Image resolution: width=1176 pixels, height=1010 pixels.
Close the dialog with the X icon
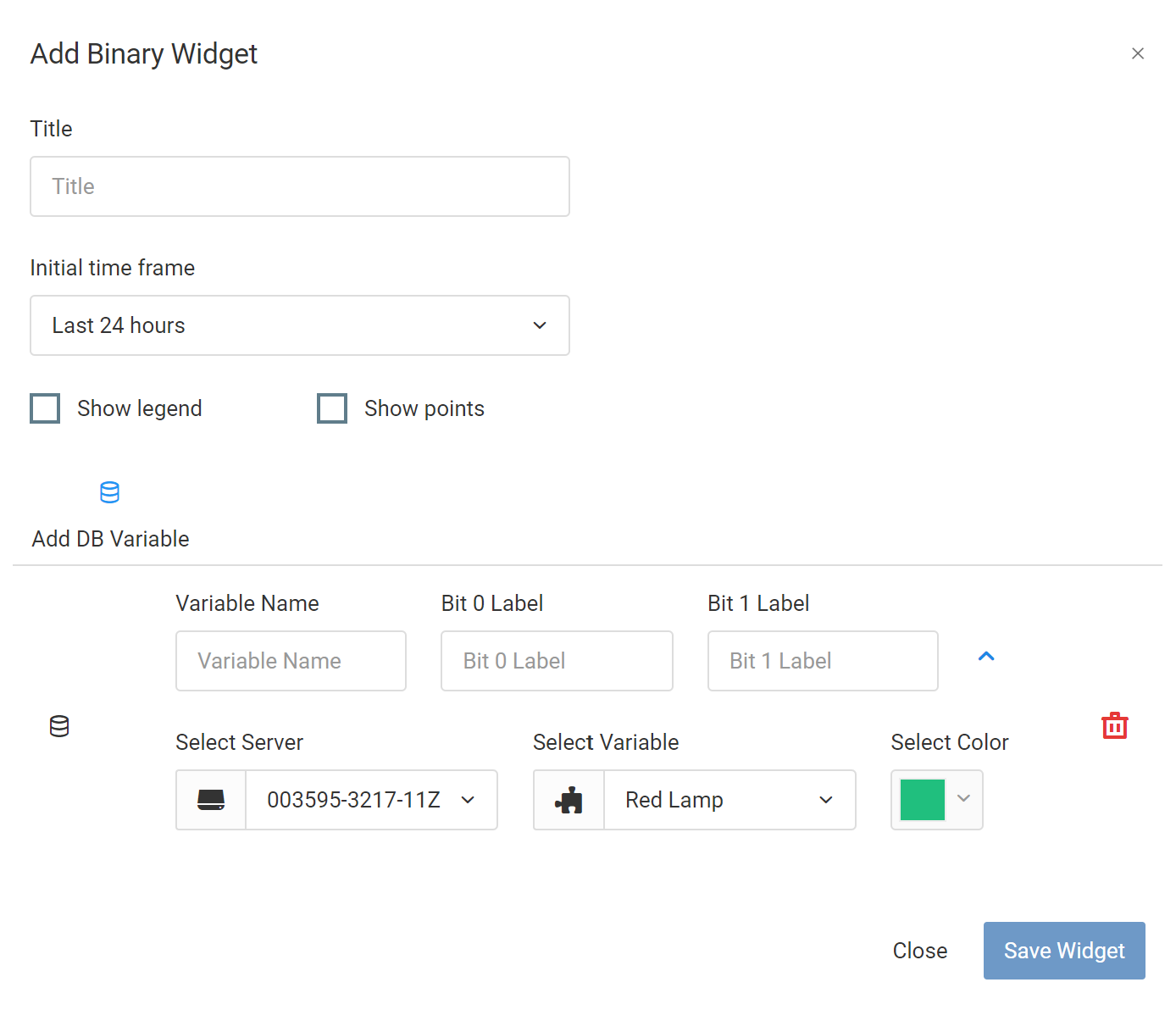pyautogui.click(x=1138, y=53)
